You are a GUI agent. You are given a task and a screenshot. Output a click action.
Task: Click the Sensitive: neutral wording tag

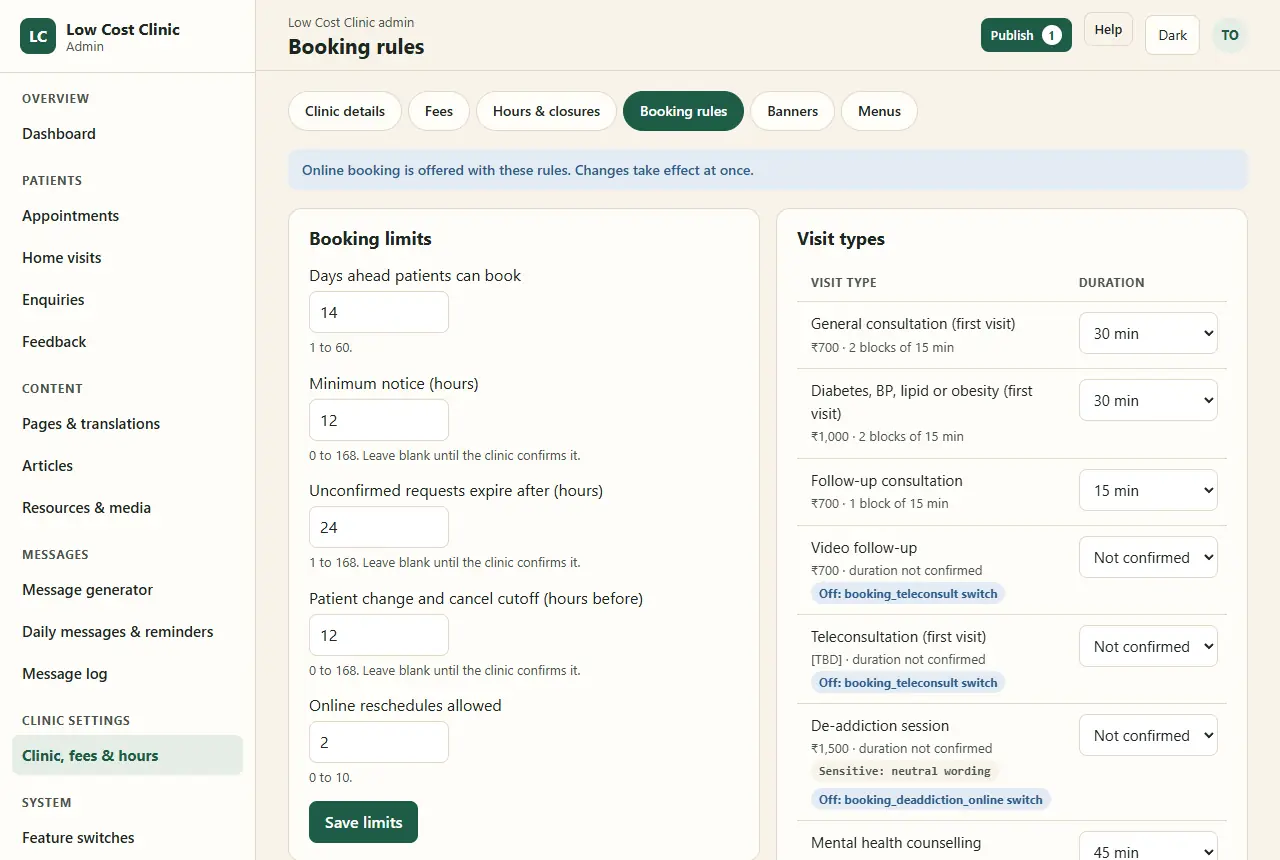click(x=905, y=771)
